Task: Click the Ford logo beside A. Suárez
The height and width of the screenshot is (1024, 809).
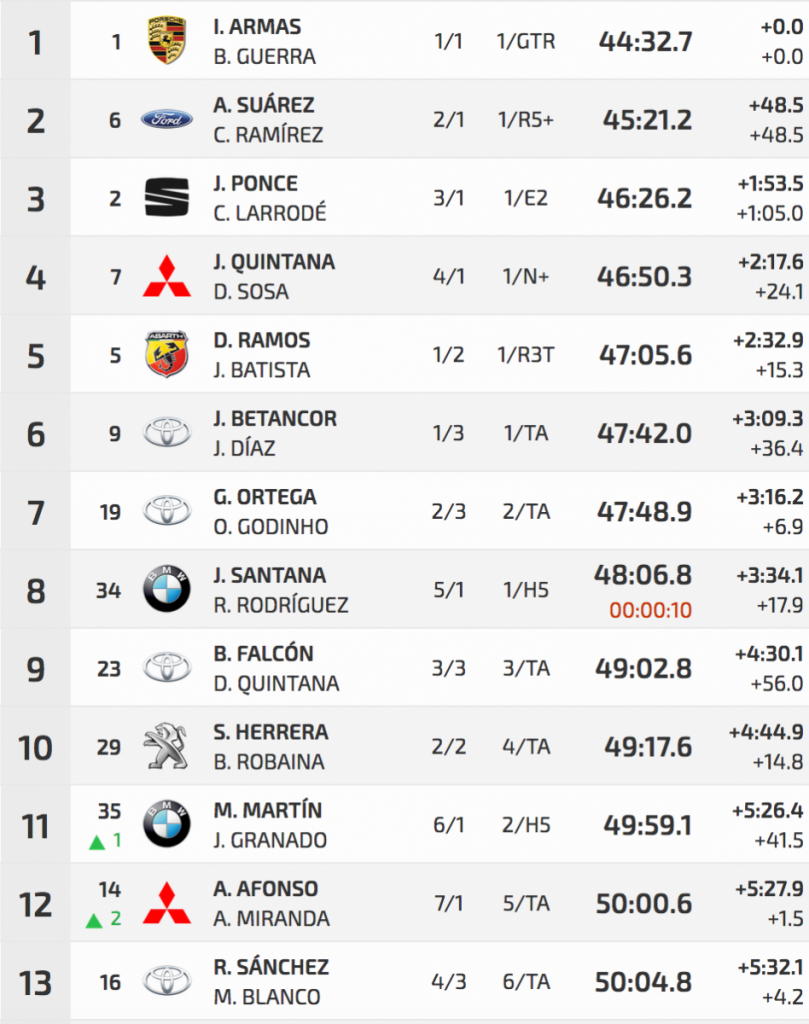Action: (167, 120)
